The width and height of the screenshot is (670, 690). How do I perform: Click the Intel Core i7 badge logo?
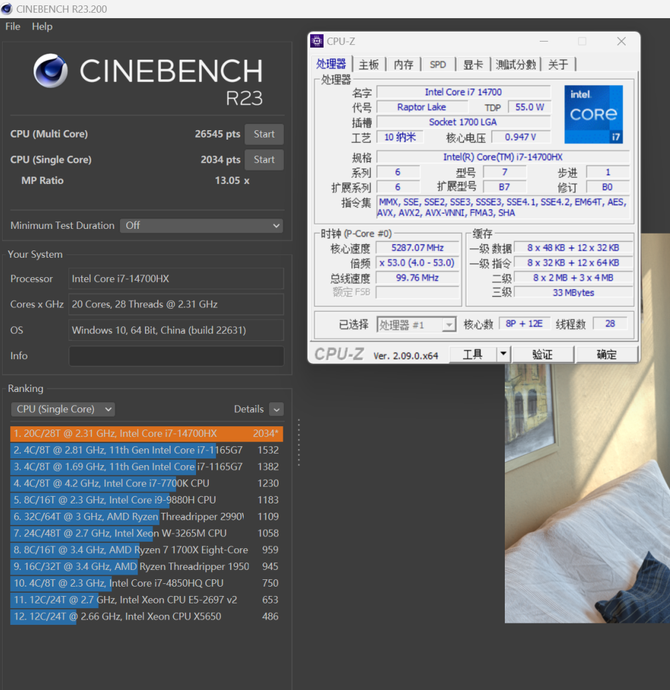[x=593, y=114]
